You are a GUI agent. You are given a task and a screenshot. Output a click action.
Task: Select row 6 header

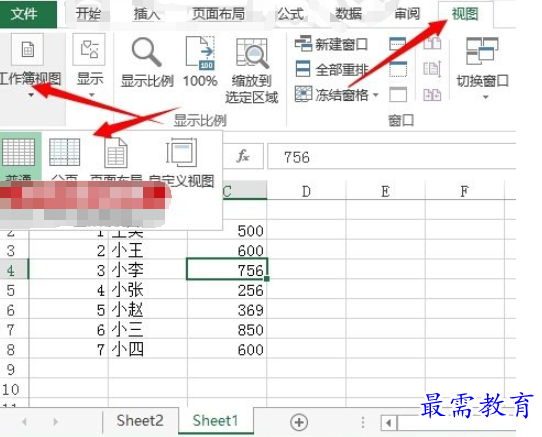[14, 309]
